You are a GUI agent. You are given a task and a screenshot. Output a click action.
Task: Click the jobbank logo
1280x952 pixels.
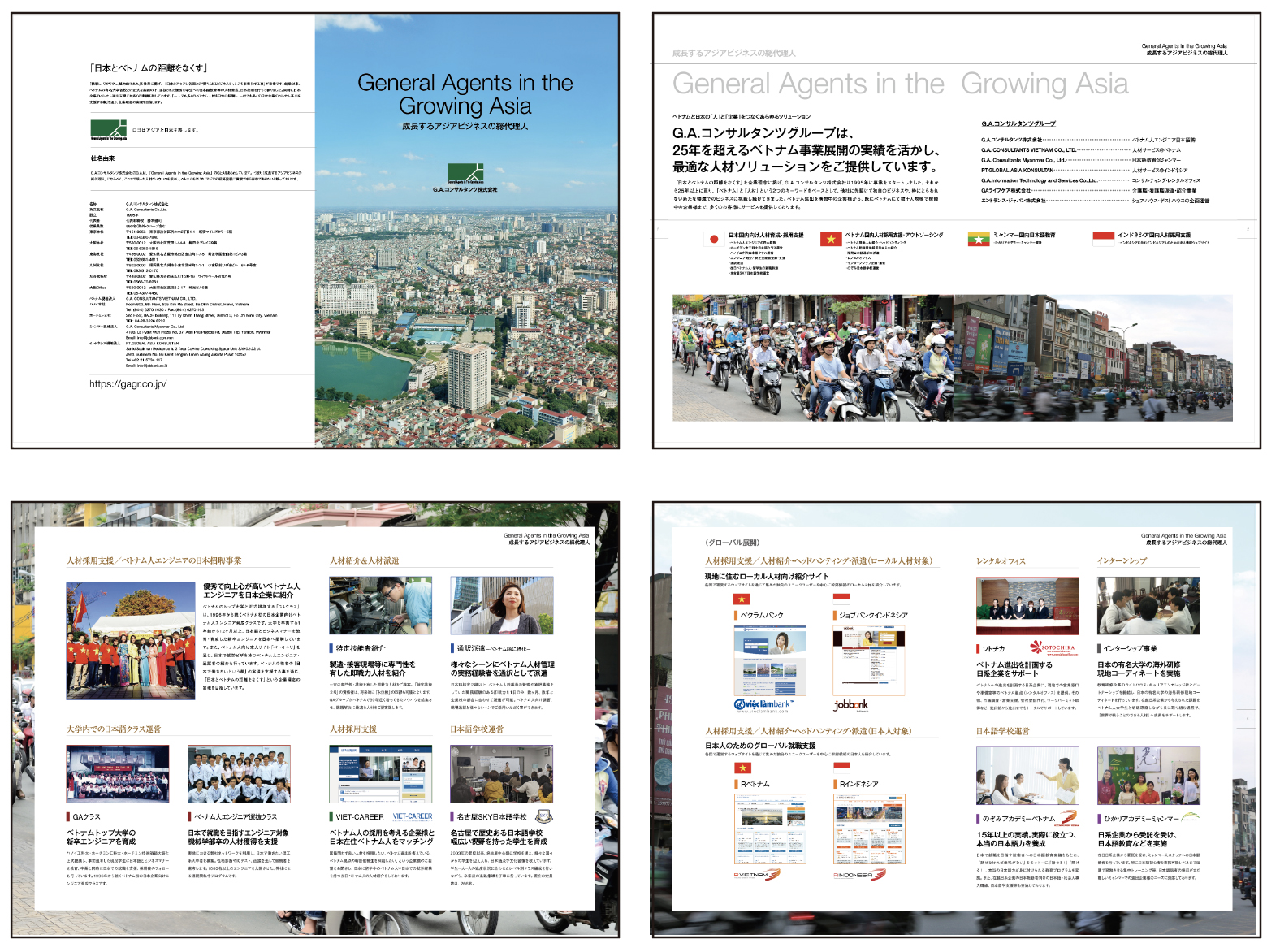[851, 705]
